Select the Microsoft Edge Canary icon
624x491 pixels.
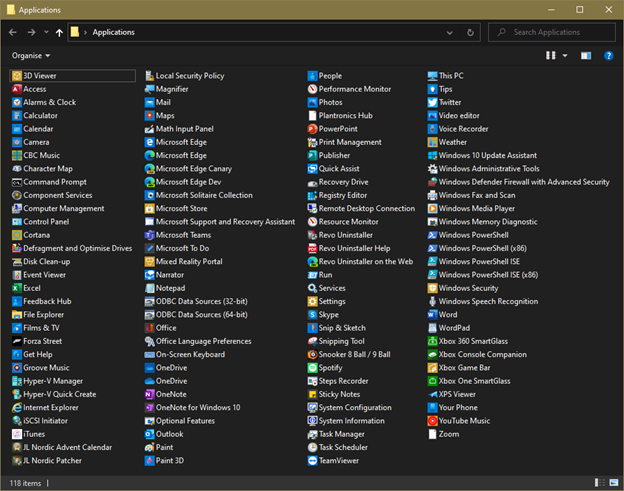tap(150, 169)
